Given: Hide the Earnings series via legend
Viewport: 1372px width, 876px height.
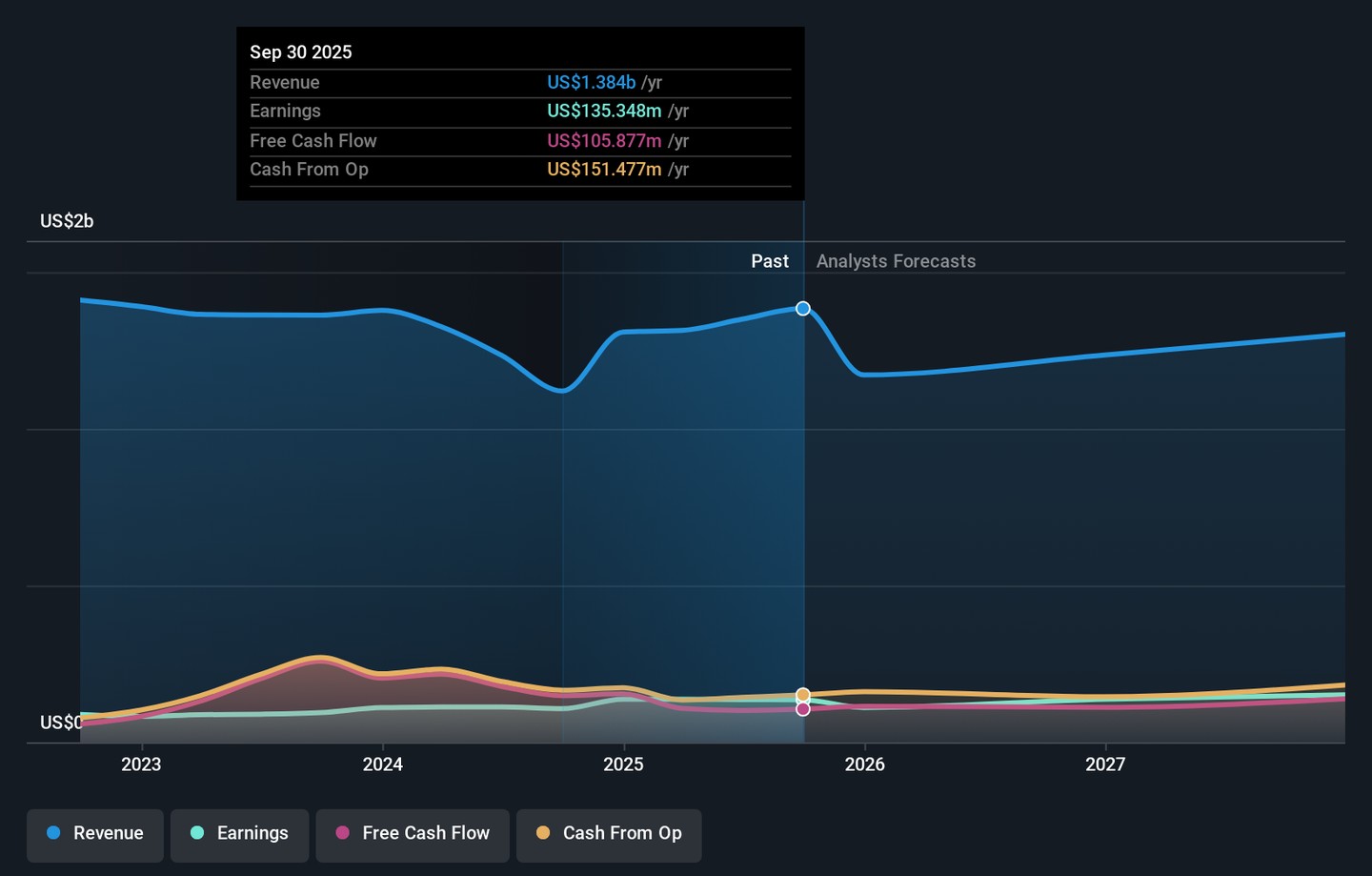Looking at the screenshot, I should [239, 834].
